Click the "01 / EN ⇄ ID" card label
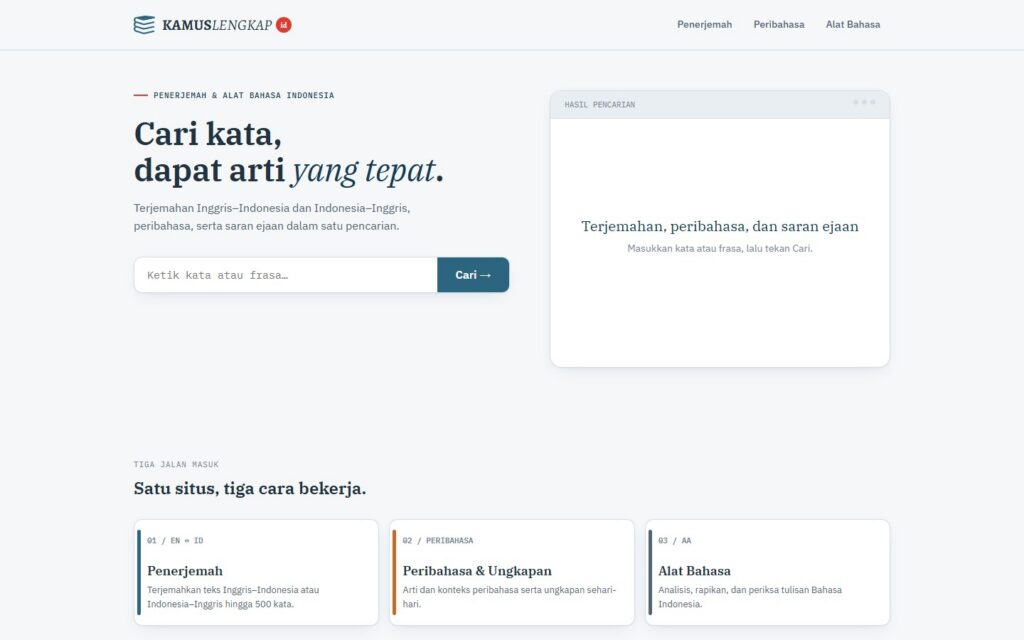This screenshot has width=1024, height=640. [x=175, y=541]
